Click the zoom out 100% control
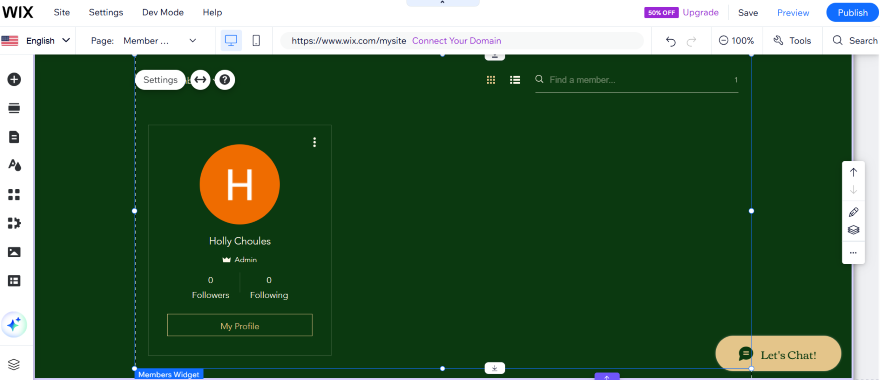880x380 pixels. (736, 40)
